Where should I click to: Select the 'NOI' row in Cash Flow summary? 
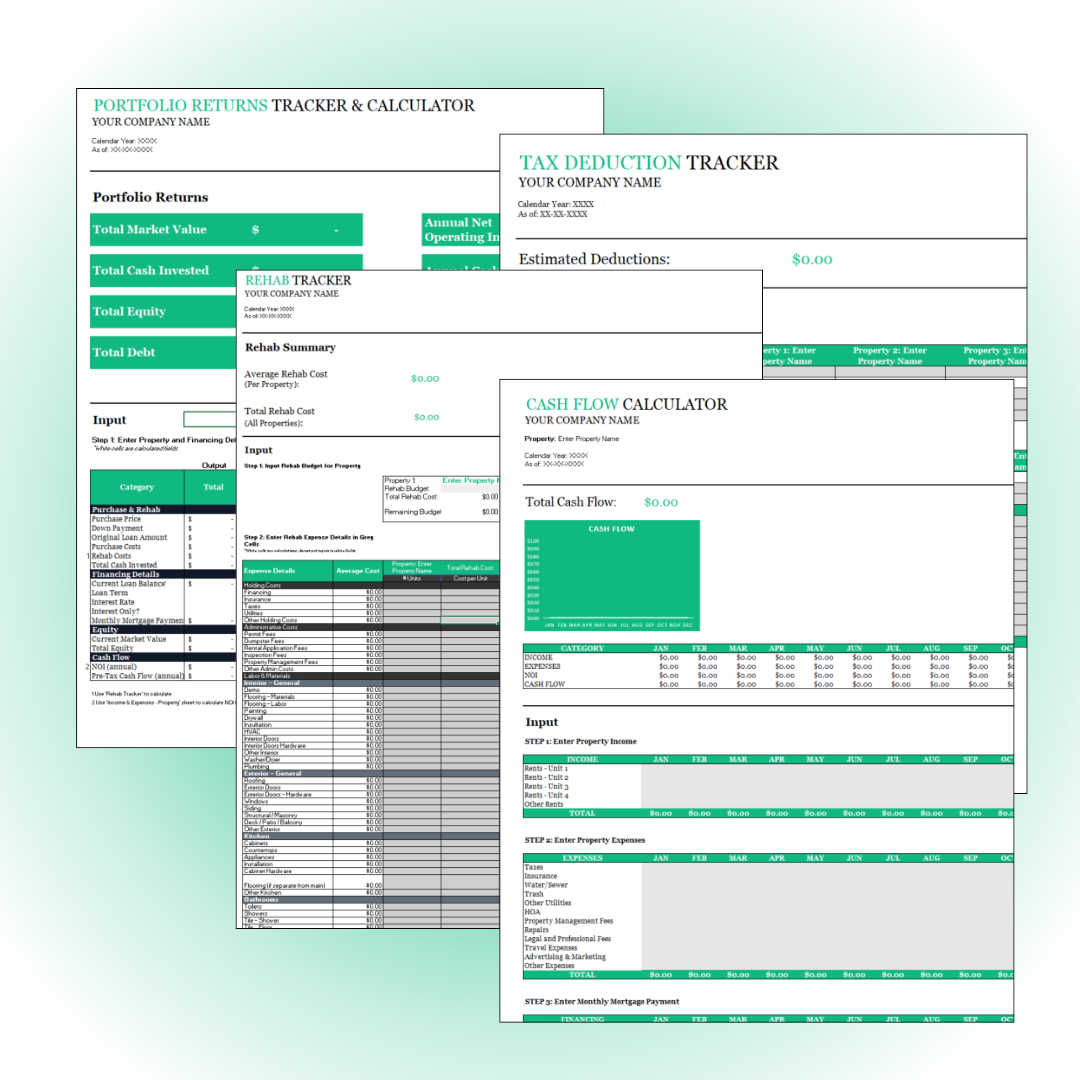[768, 675]
